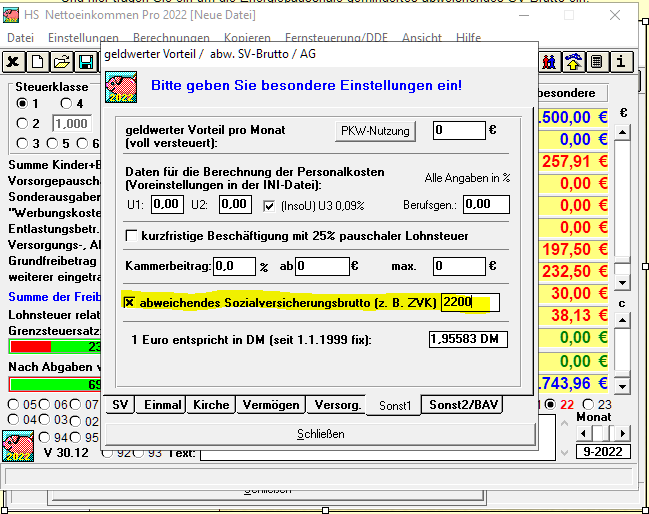Save using the floppy disk icon
Image resolution: width=649 pixels, height=514 pixels.
coord(85,62)
